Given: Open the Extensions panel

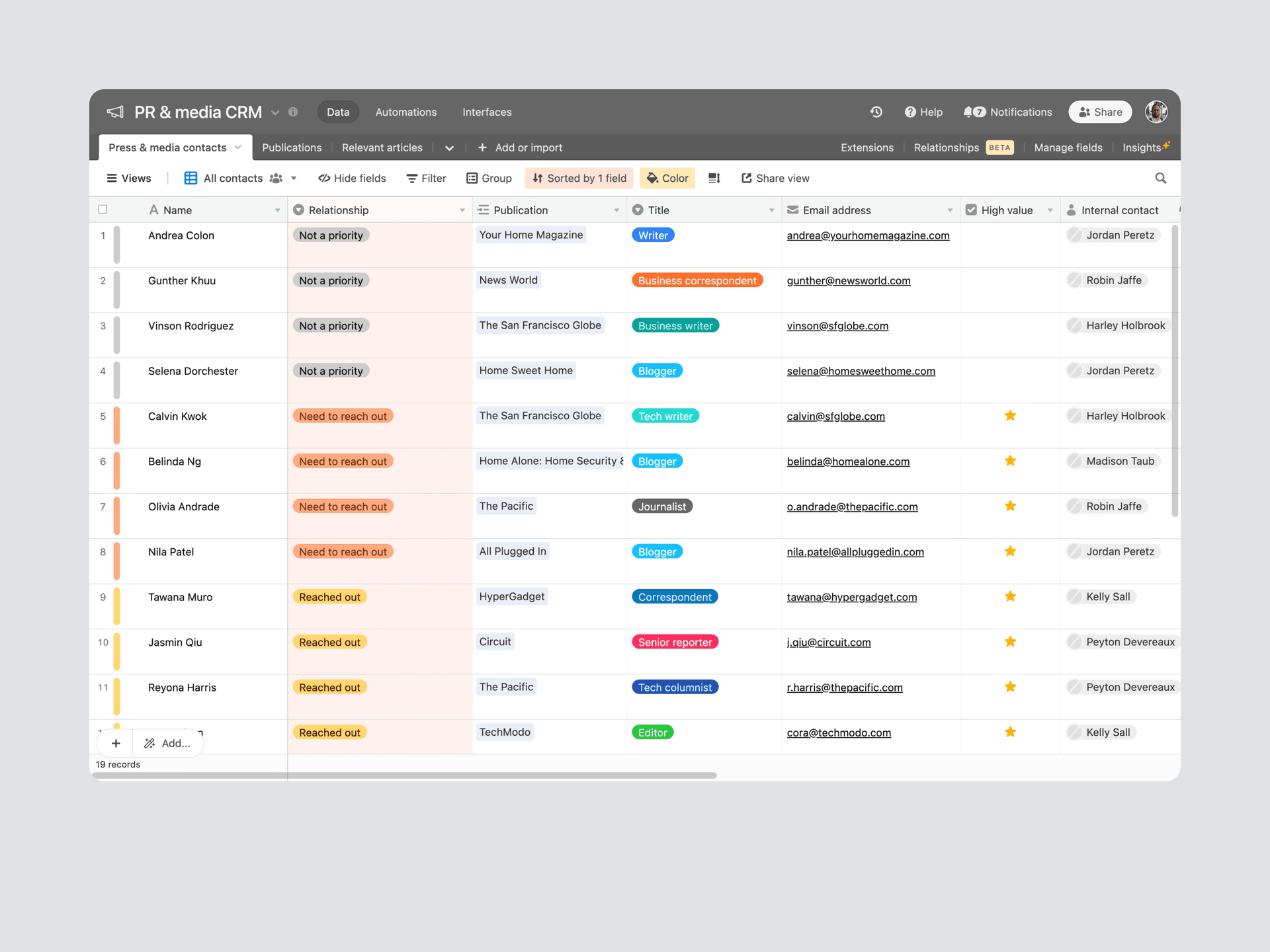Looking at the screenshot, I should pyautogui.click(x=867, y=147).
